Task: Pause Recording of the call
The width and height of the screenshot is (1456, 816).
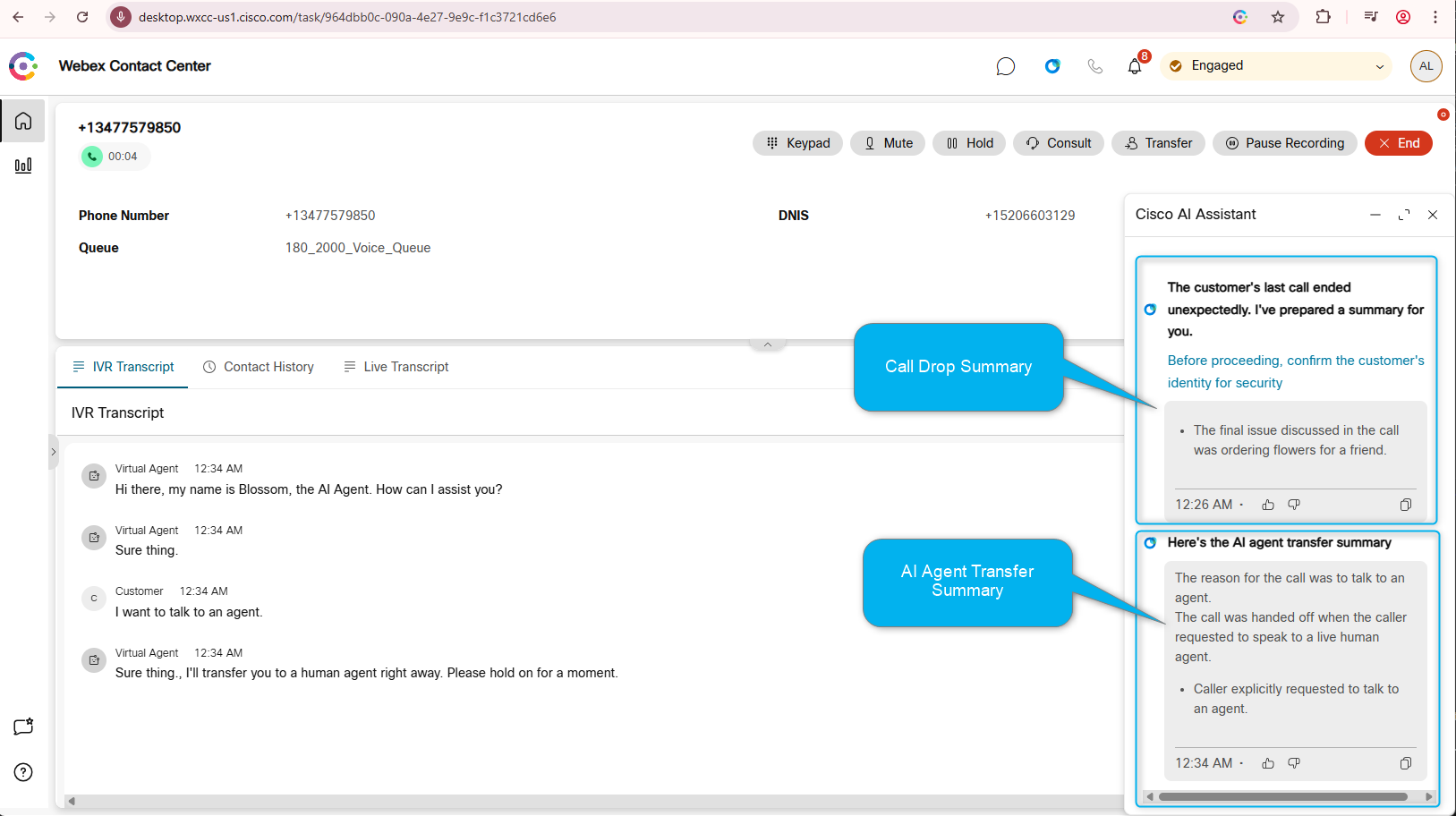Action: (1284, 143)
